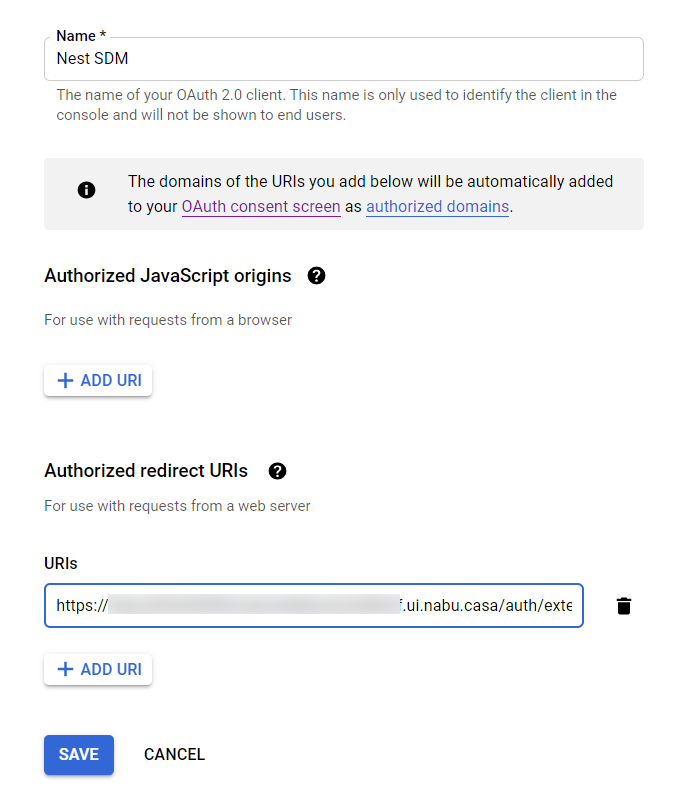The image size is (679, 791).
Task: Click the Name field containing Nest SDM
Action: [343, 59]
